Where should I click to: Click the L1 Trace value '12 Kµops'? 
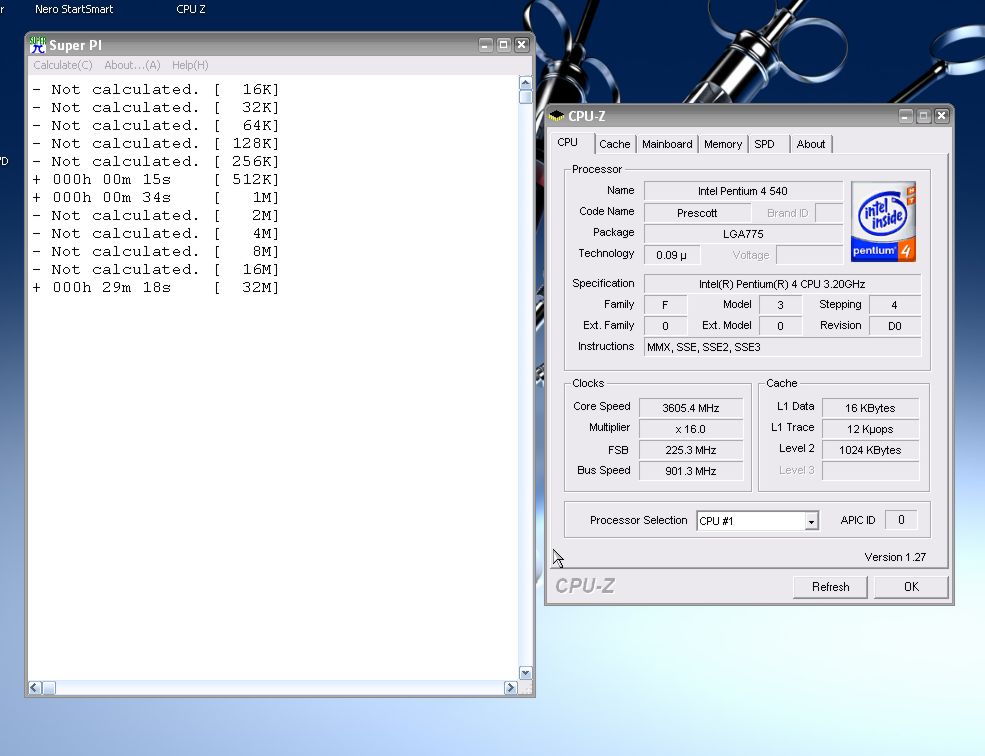click(870, 429)
